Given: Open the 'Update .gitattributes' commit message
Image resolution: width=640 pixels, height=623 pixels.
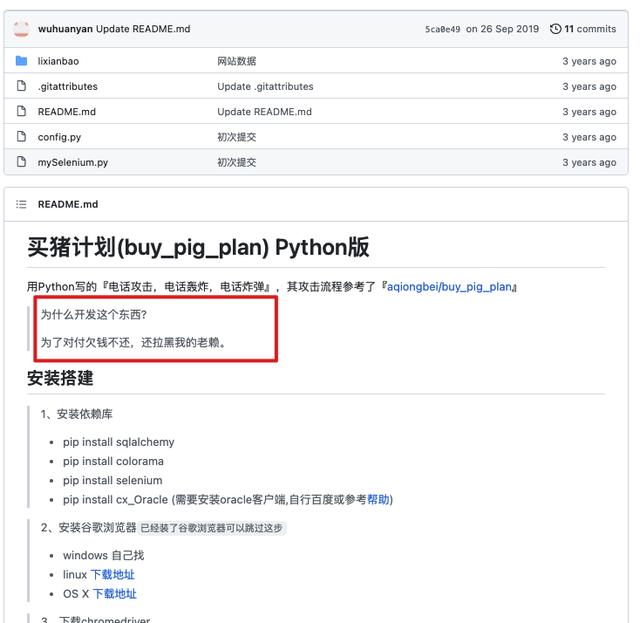Looking at the screenshot, I should pyautogui.click(x=265, y=86).
